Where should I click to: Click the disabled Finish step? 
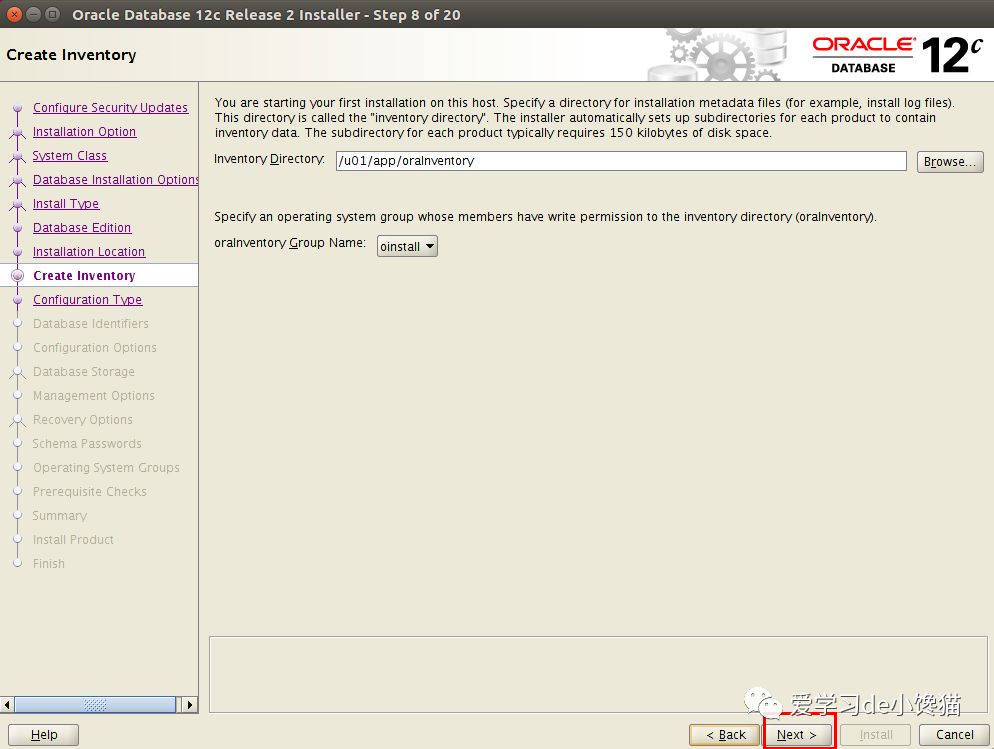(49, 564)
